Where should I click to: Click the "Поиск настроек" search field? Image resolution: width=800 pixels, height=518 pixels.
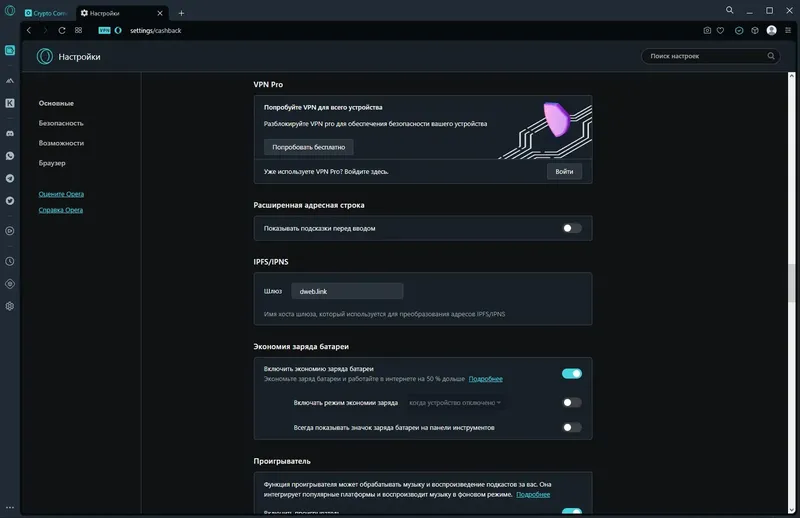(710, 56)
